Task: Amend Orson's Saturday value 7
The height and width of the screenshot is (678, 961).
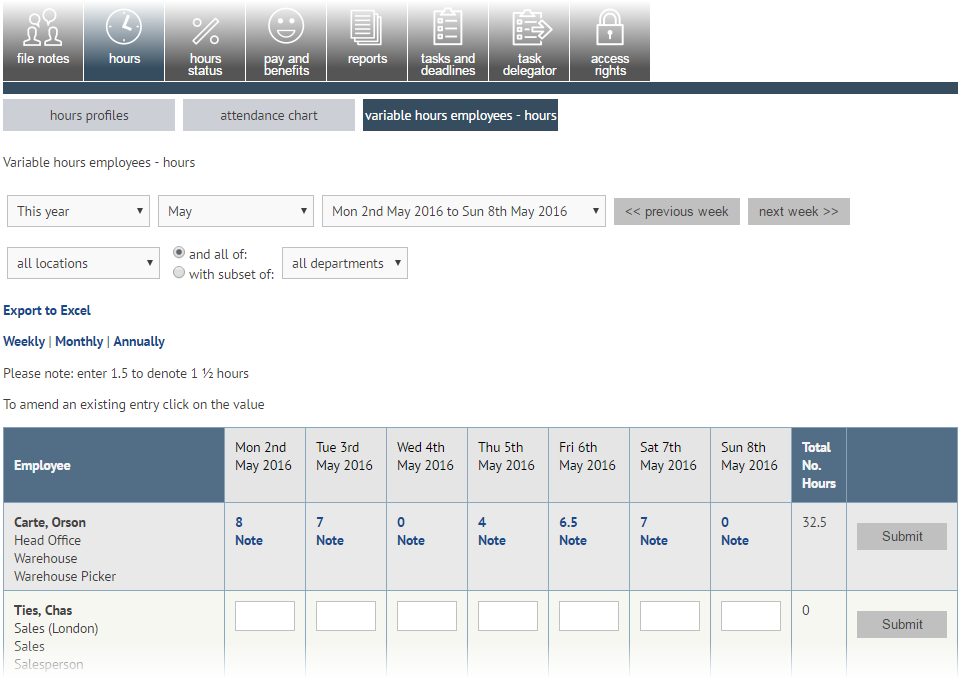Action: pos(644,522)
